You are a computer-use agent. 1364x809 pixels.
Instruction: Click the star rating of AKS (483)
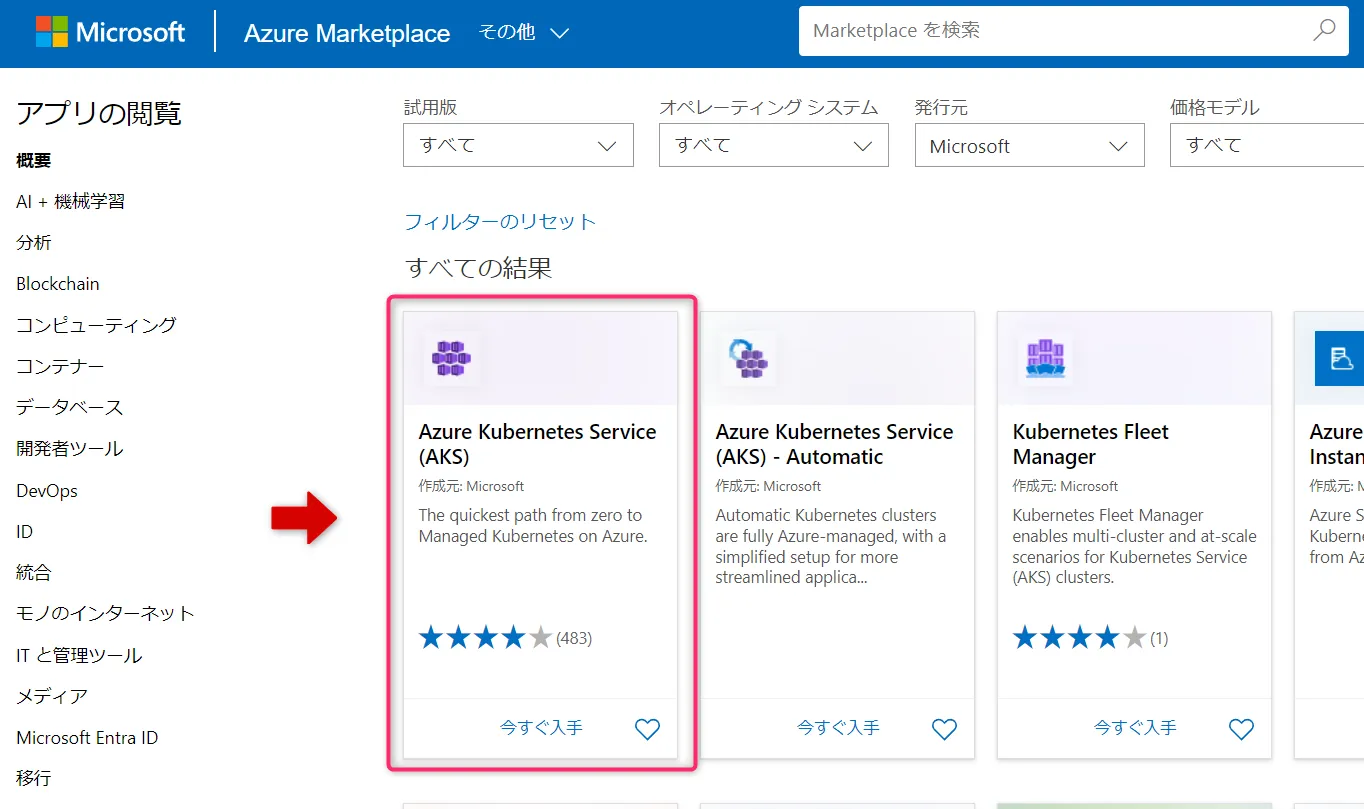coord(485,637)
